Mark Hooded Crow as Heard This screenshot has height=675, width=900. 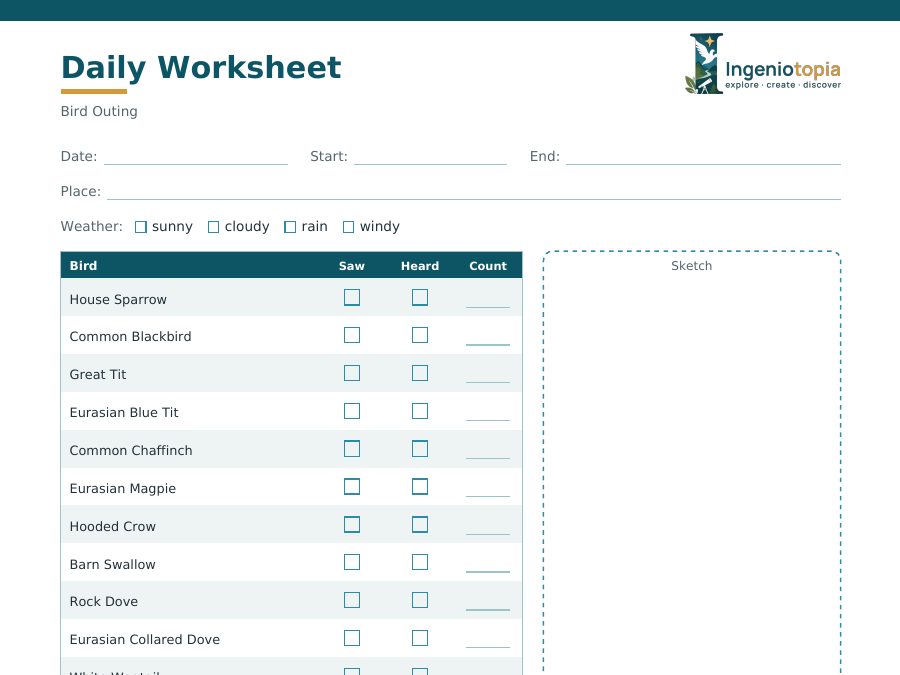coord(420,525)
